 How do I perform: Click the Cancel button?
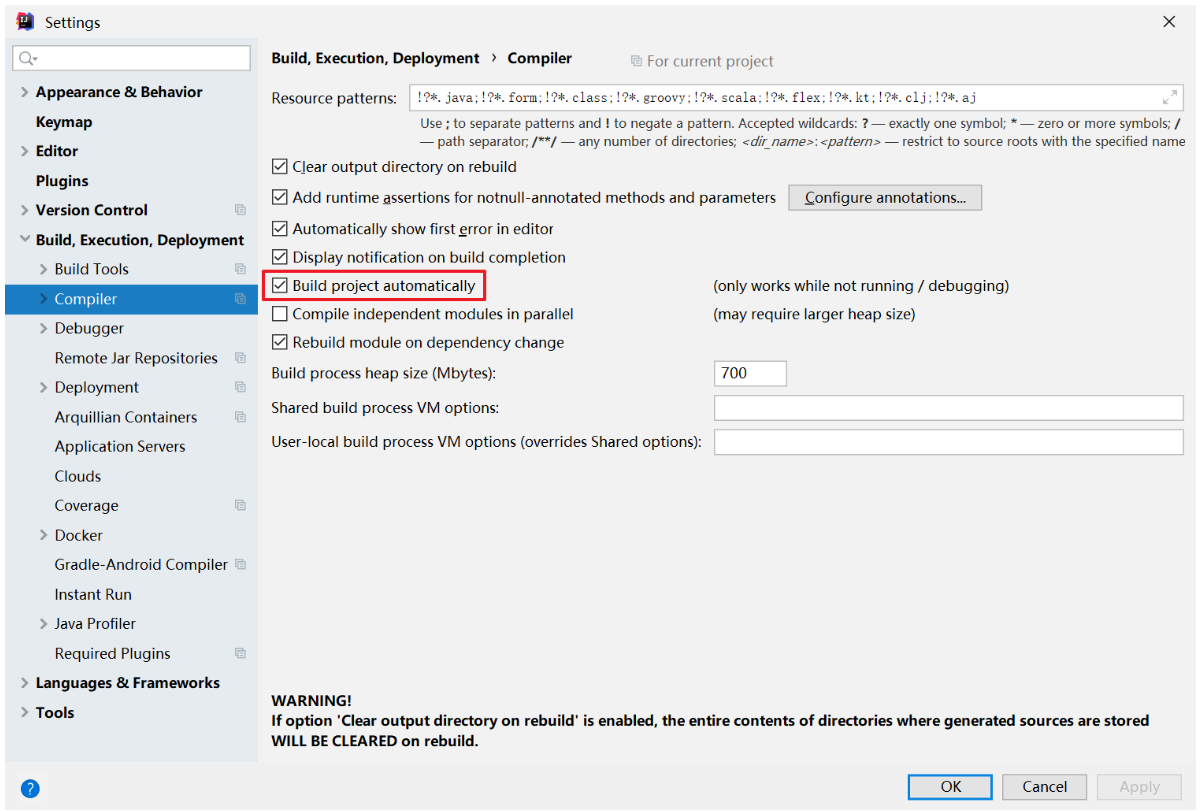click(x=1044, y=787)
